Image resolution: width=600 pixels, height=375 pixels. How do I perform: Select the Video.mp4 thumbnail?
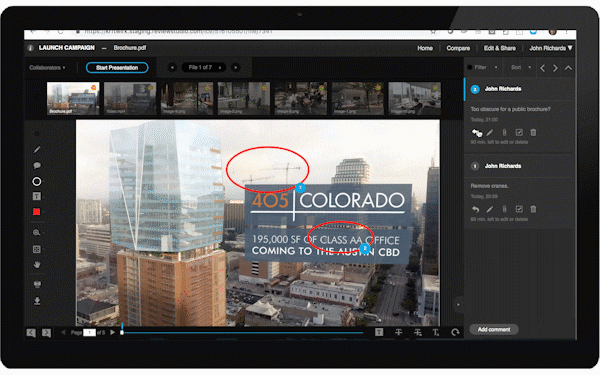pos(130,98)
